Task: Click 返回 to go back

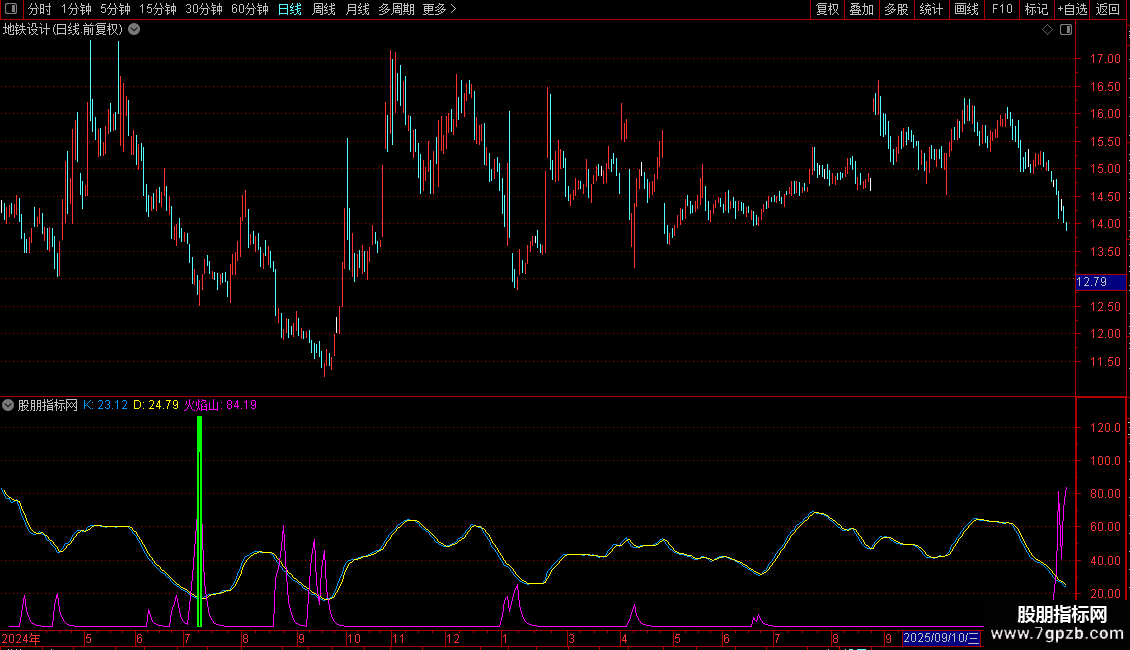Action: coord(1108,9)
